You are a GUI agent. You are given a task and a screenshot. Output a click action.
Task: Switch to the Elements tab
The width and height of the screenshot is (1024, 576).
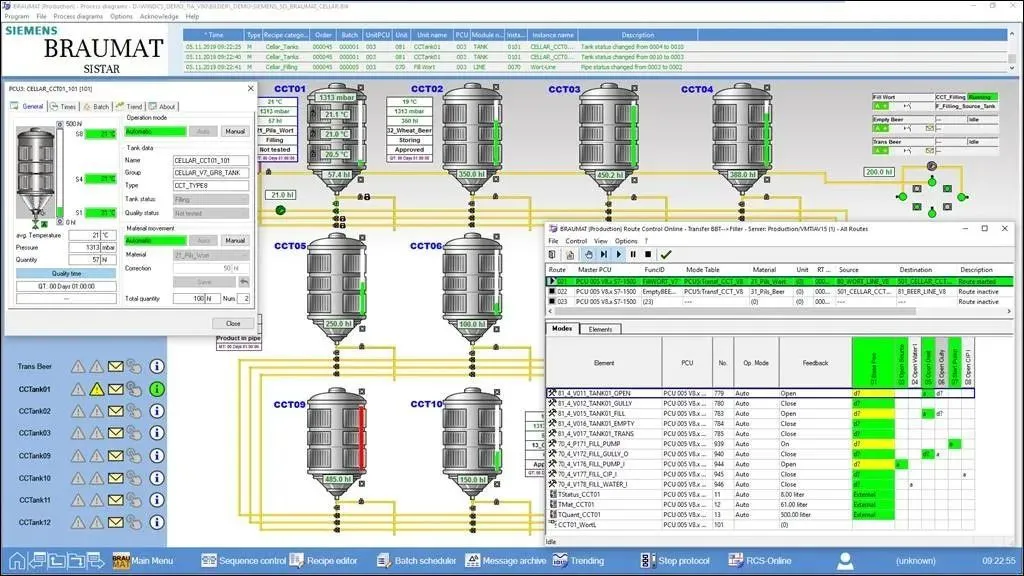pyautogui.click(x=600, y=329)
